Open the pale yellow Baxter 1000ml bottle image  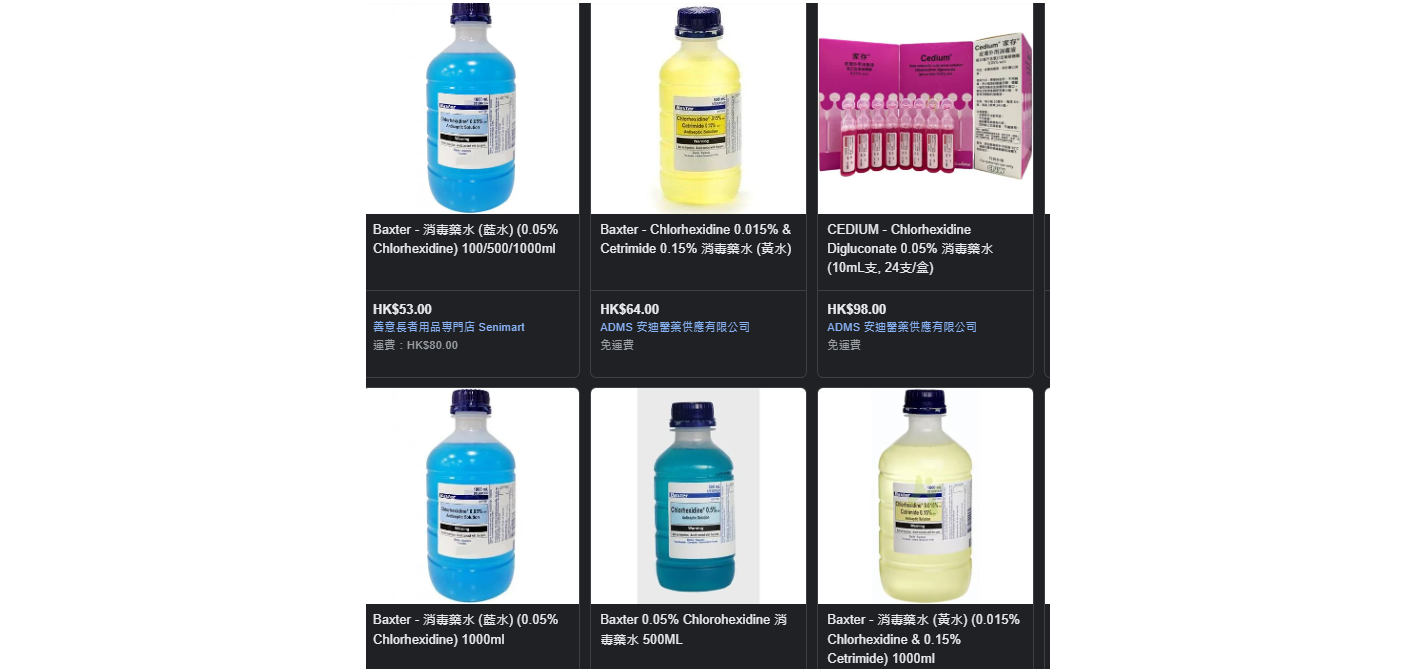[925, 496]
